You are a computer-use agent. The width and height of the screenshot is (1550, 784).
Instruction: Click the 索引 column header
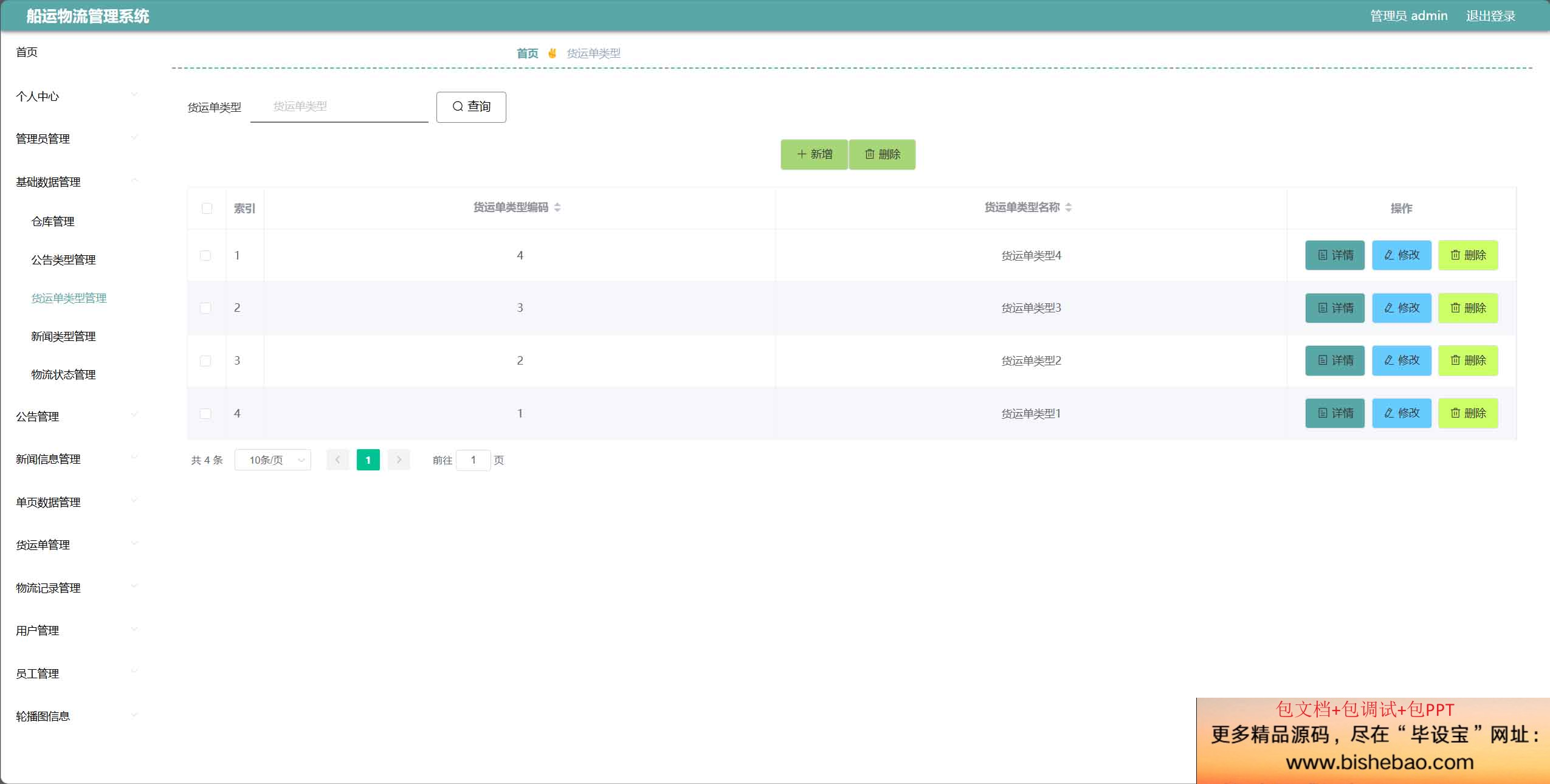244,208
